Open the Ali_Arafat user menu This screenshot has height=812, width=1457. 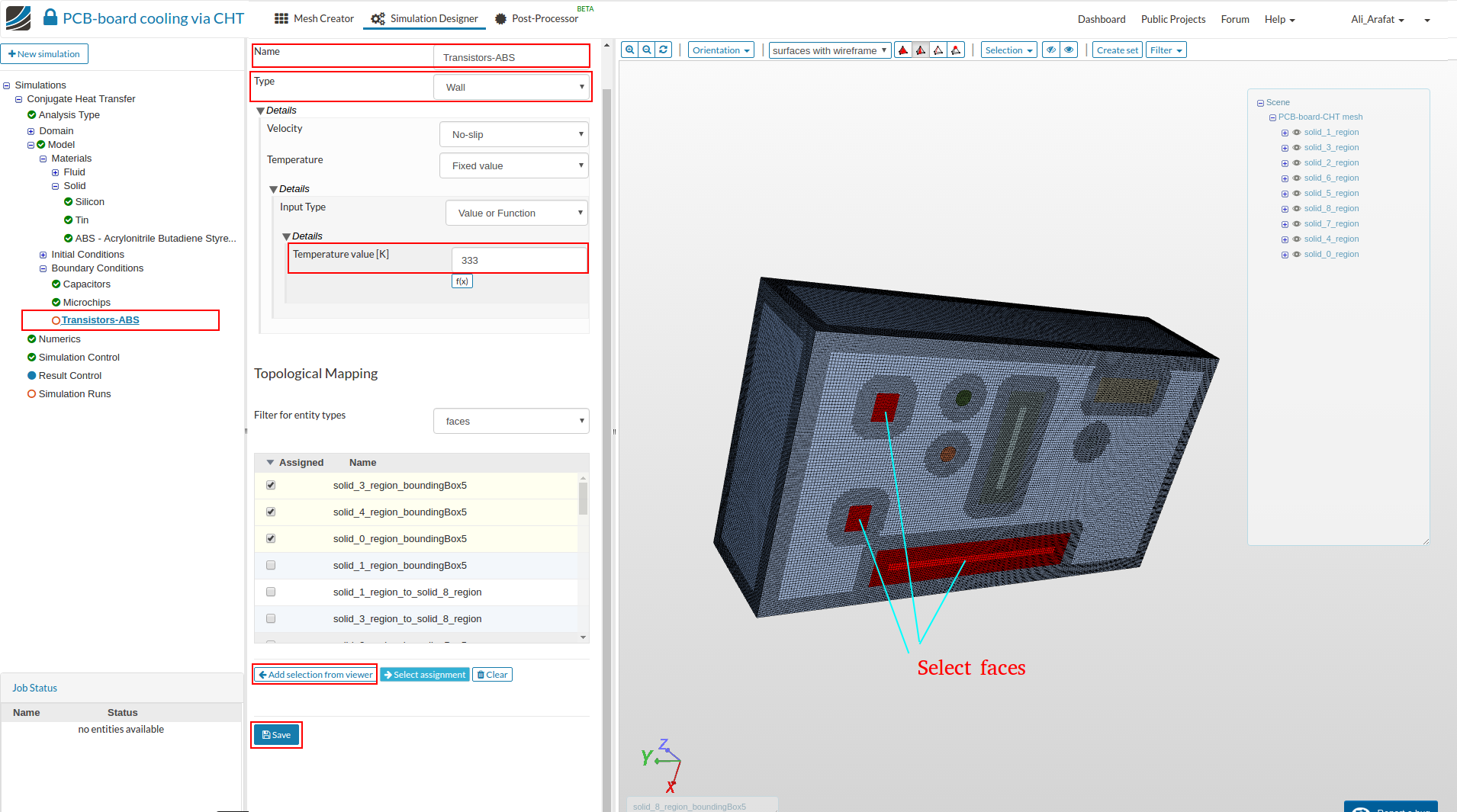1378,19
